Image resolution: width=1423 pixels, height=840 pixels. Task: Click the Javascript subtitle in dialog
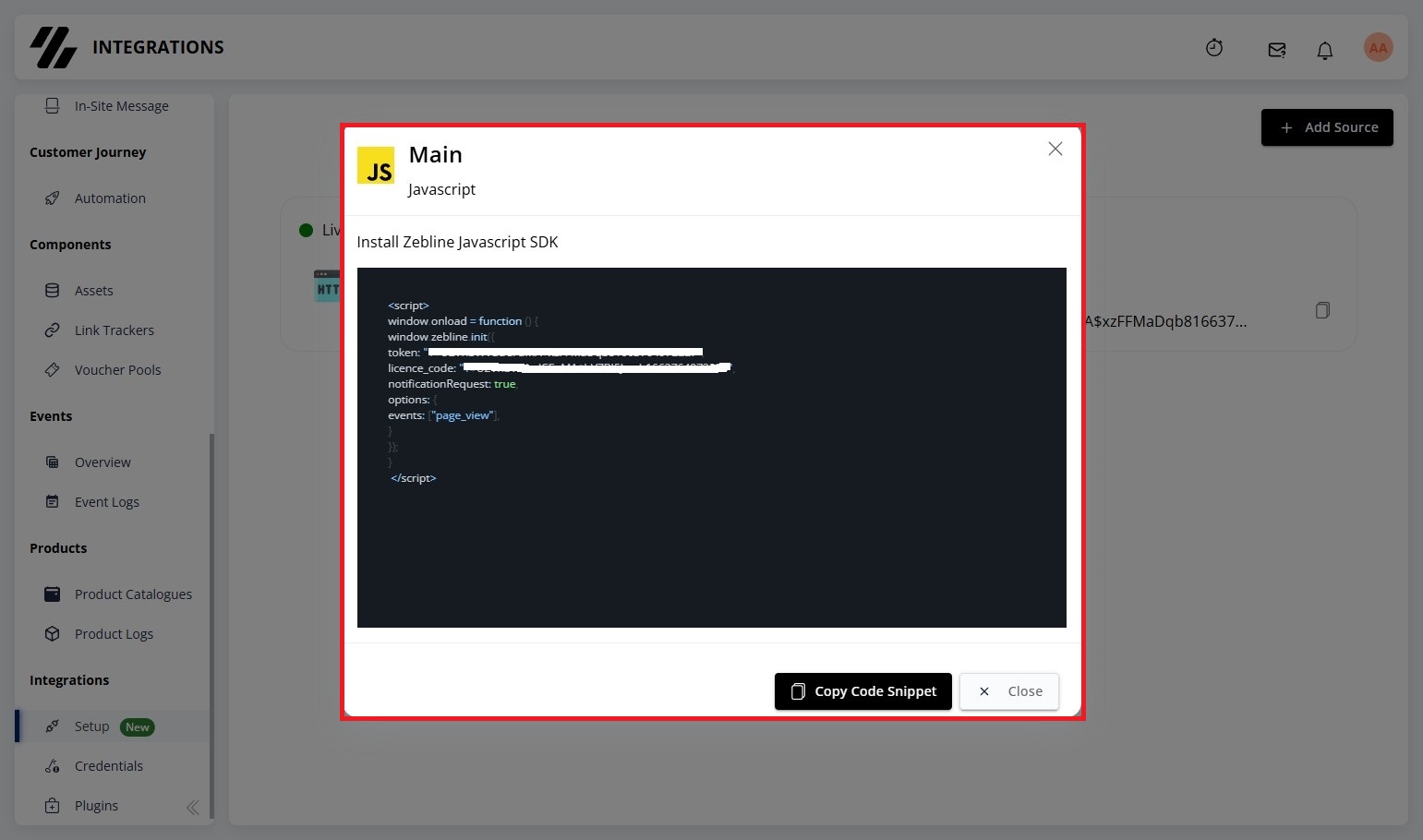click(442, 189)
